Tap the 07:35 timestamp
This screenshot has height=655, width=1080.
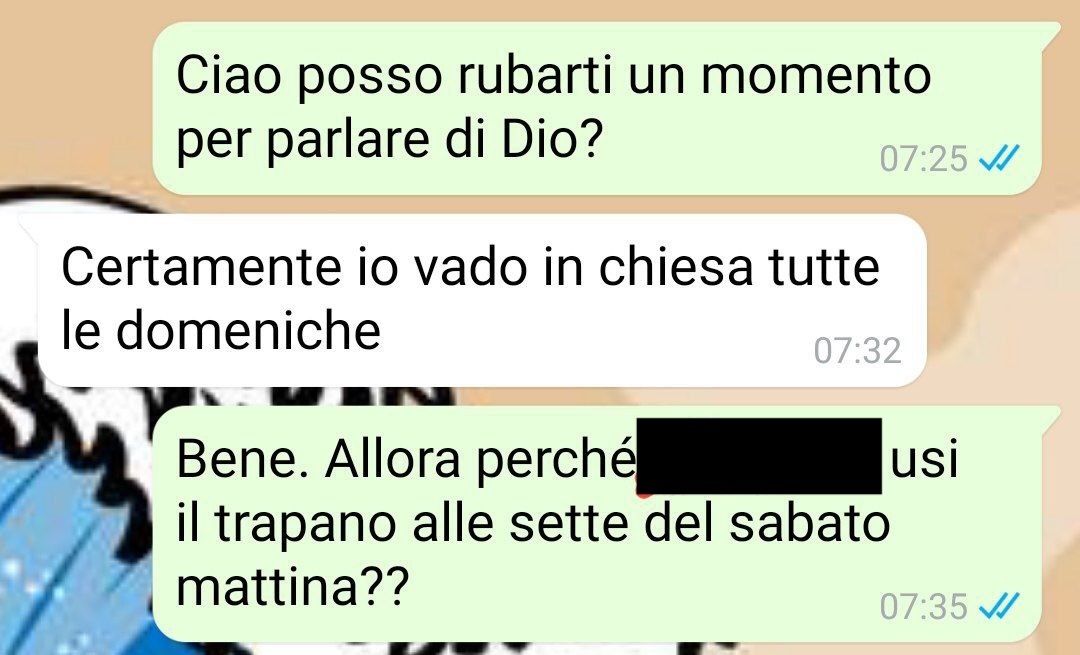[x=923, y=606]
